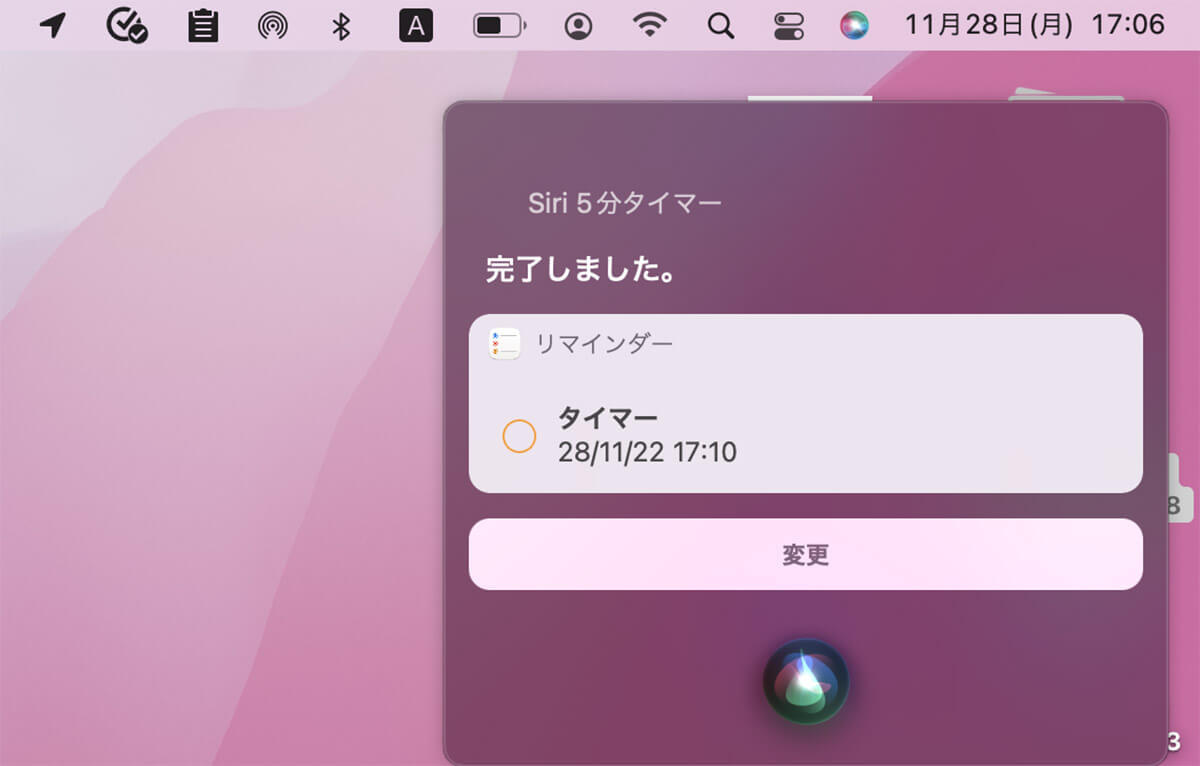The width and height of the screenshot is (1200, 766).
Task: Open Control Center icon
Action: click(789, 25)
